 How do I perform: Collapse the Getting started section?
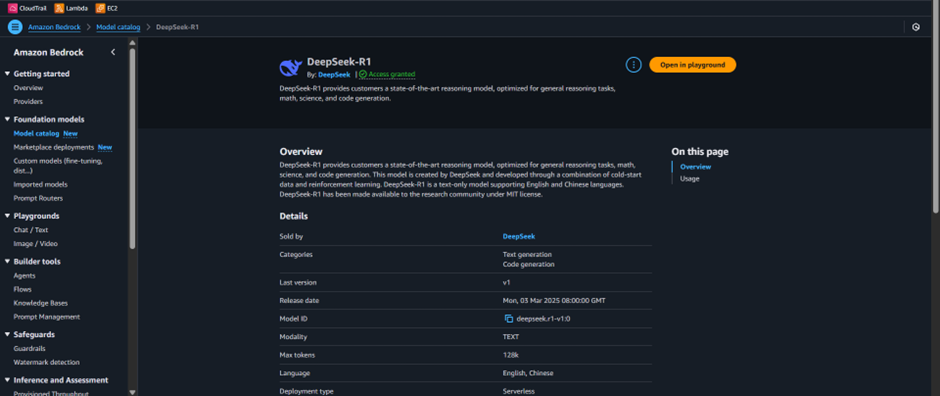(7, 74)
